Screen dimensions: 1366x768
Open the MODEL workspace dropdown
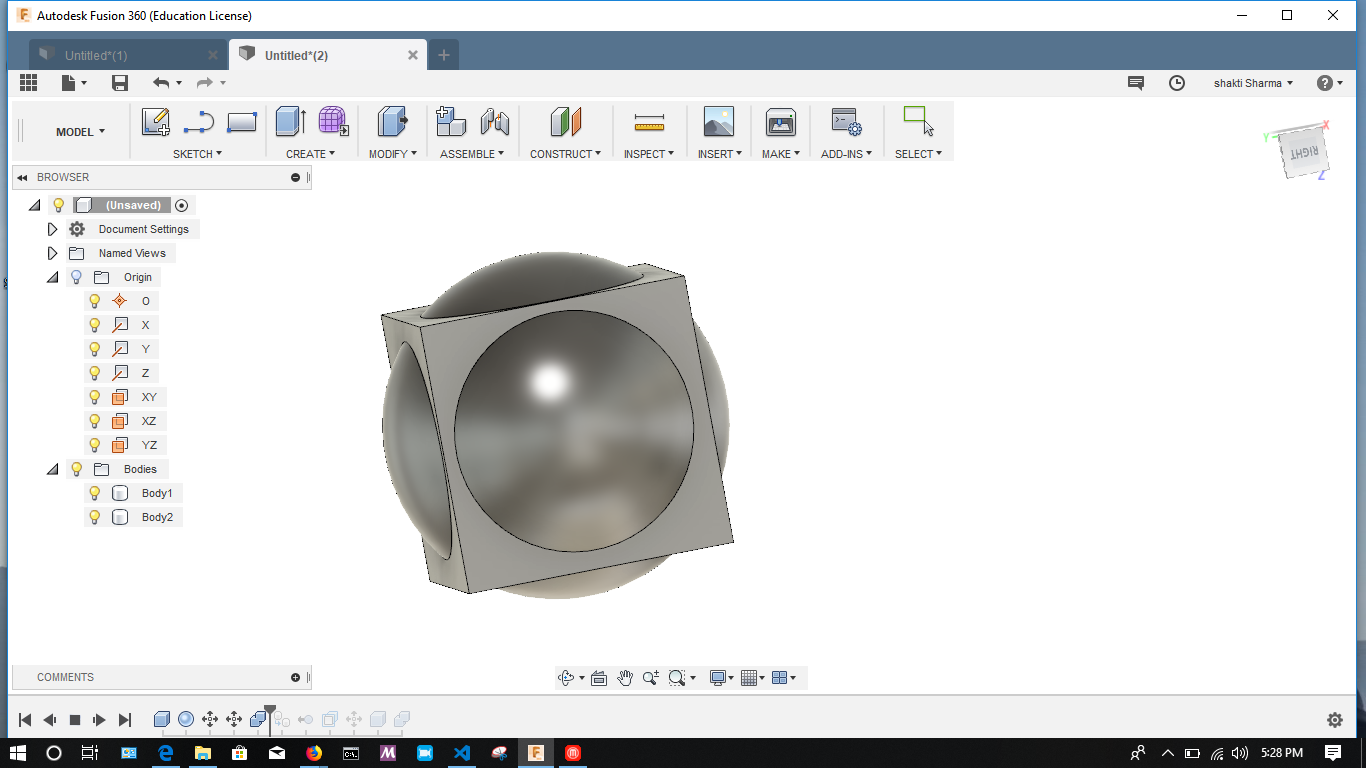click(80, 132)
